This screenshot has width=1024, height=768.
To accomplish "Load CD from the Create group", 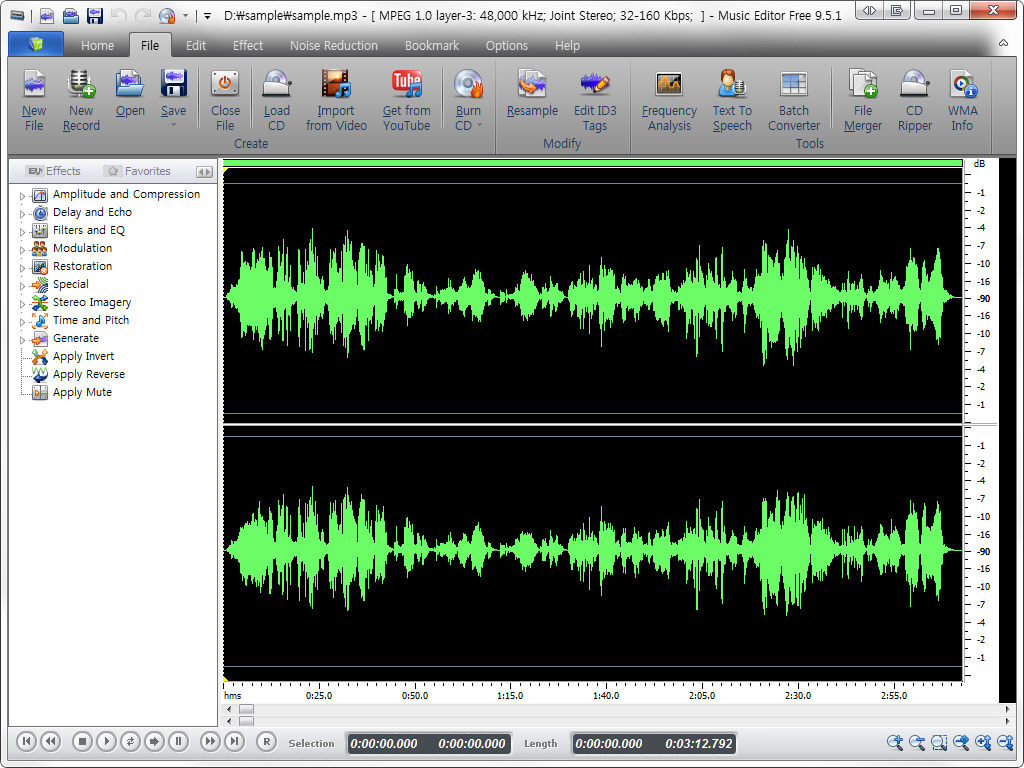I will (276, 100).
